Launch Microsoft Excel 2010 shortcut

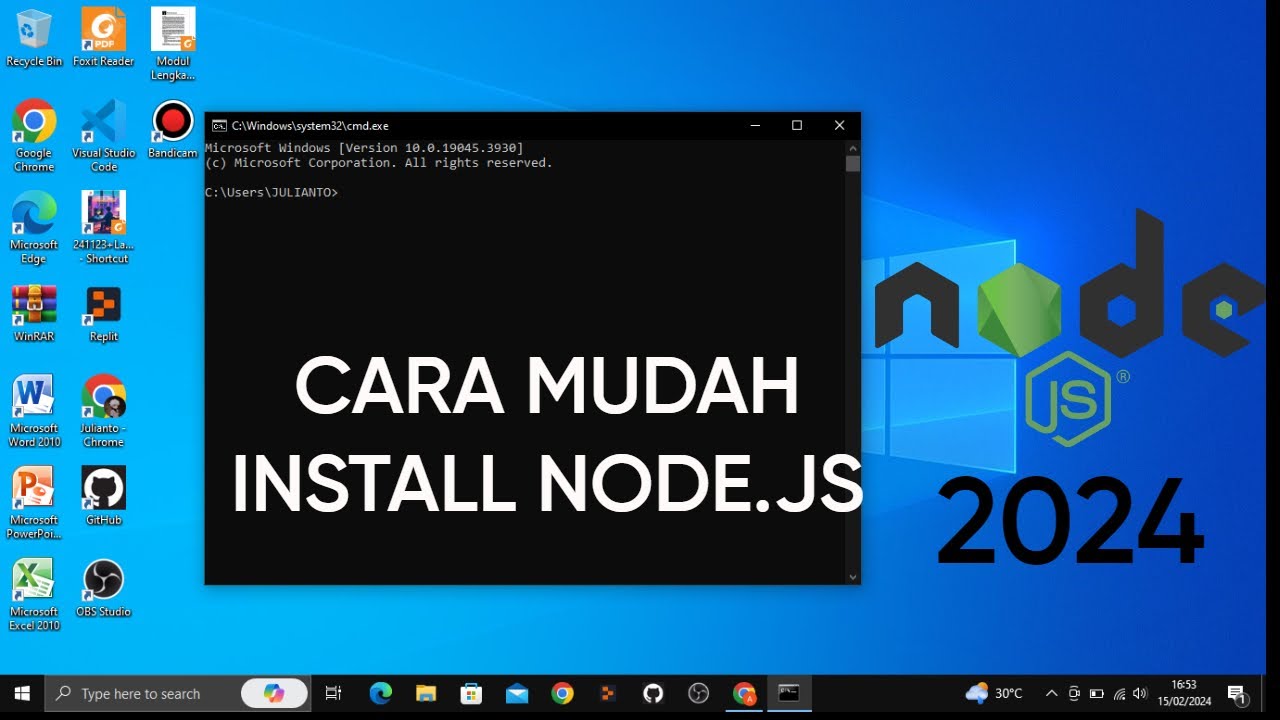point(34,594)
